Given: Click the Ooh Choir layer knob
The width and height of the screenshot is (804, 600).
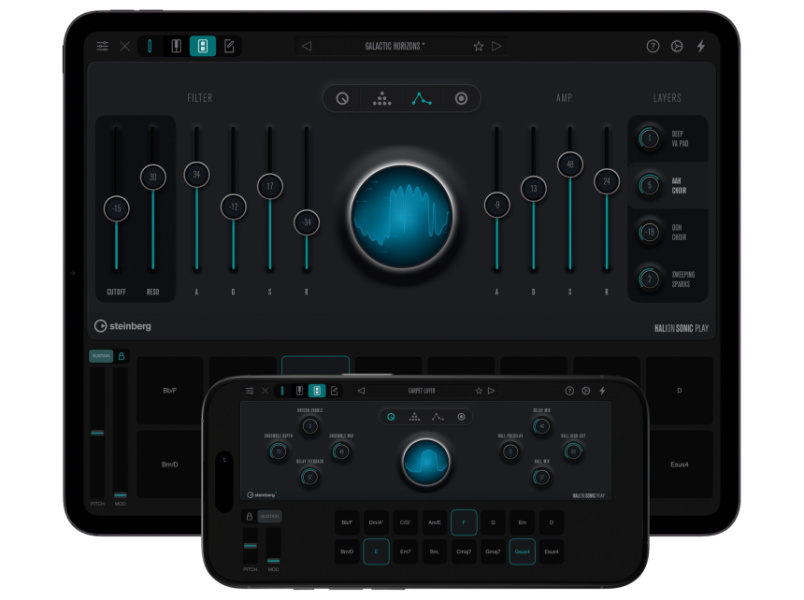Looking at the screenshot, I should pos(650,232).
